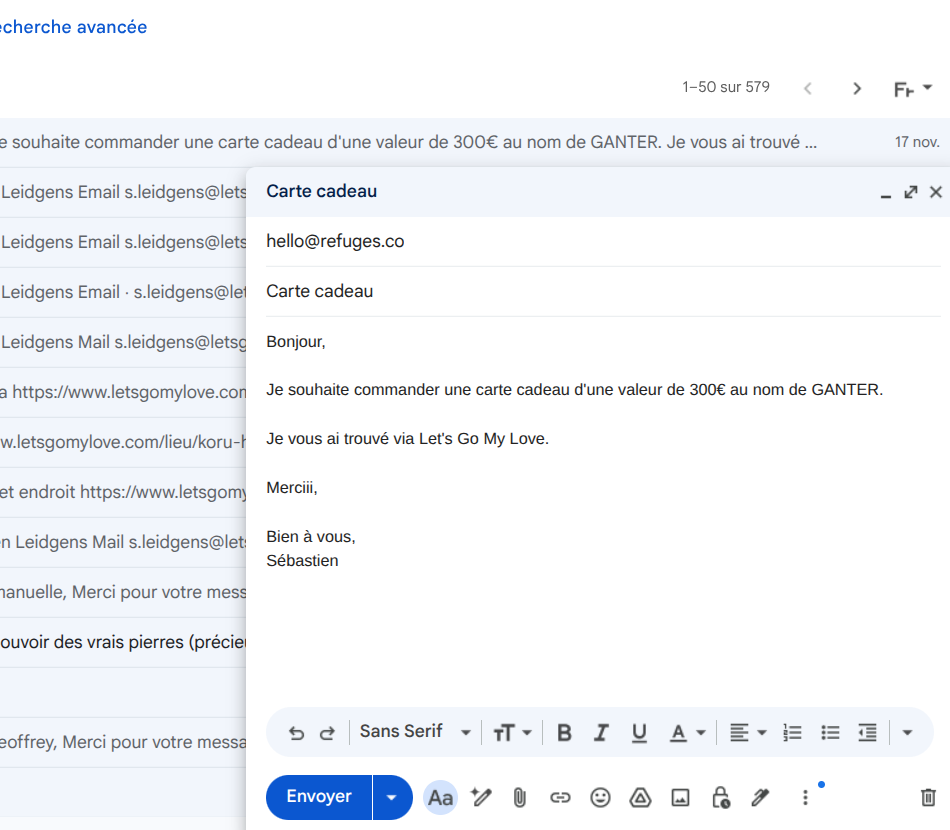Click the Envoyer send button

tap(319, 797)
